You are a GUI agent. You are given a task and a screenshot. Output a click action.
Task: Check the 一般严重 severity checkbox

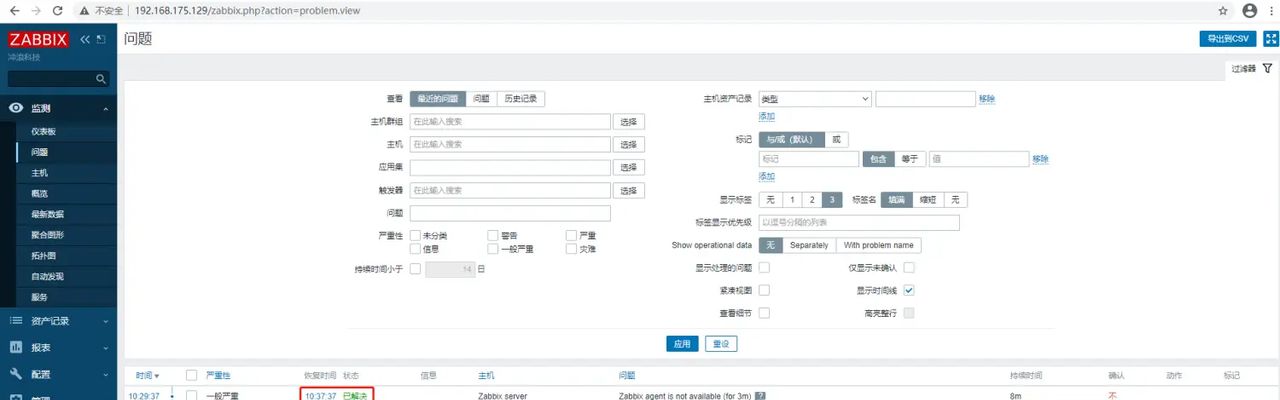pos(493,248)
